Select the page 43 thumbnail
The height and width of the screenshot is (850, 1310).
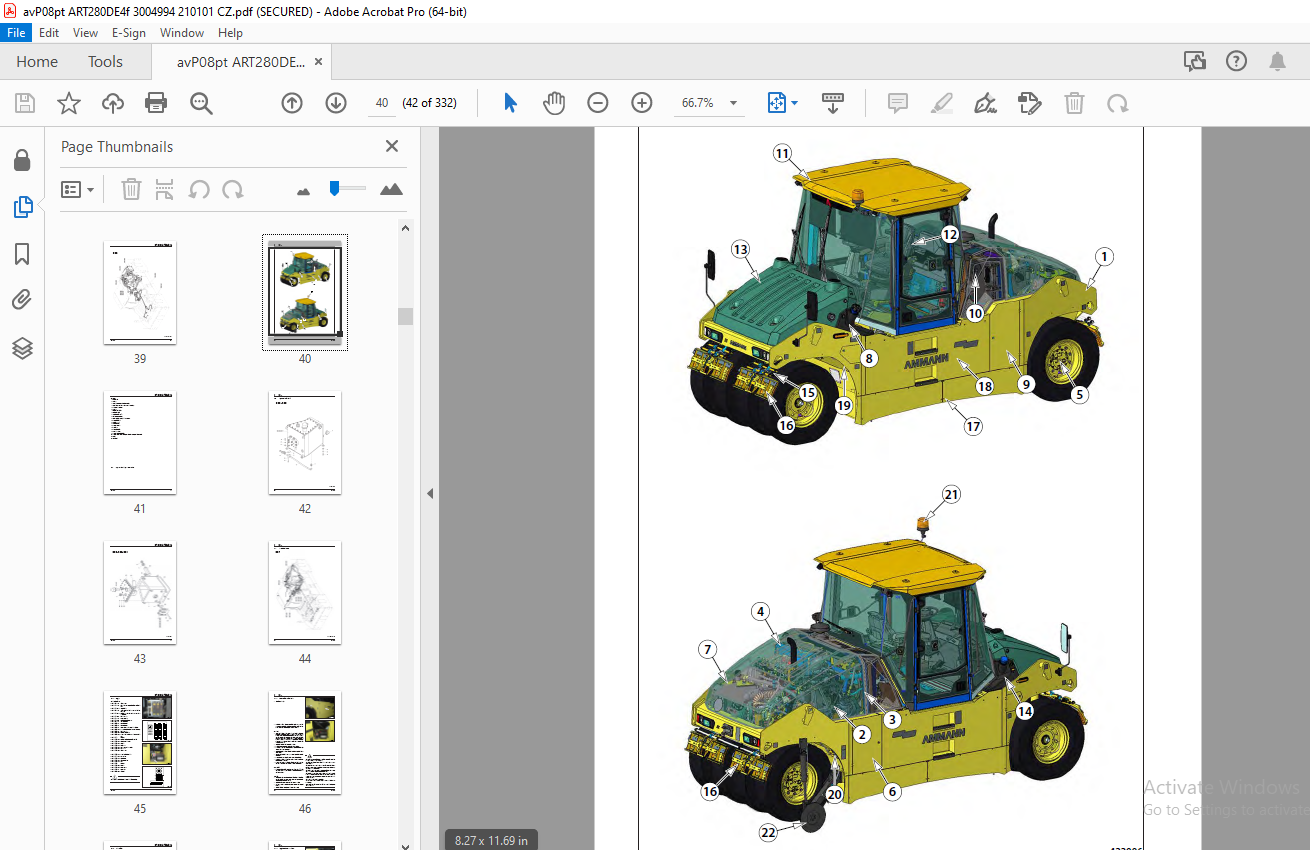(140, 593)
